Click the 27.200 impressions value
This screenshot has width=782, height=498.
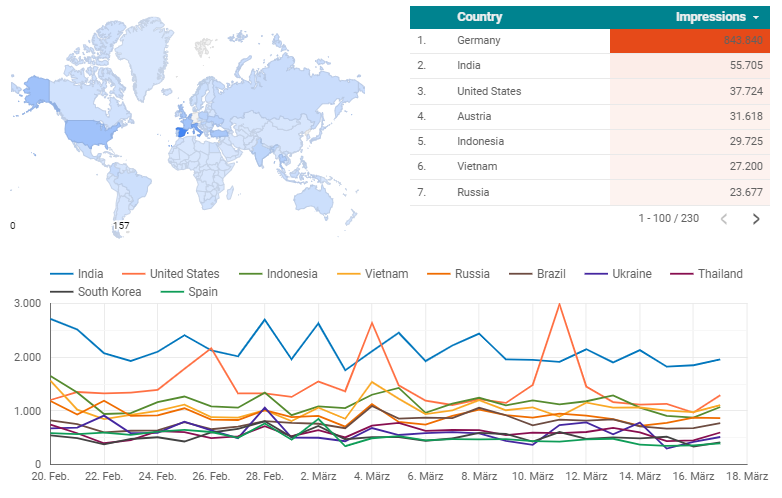(x=746, y=166)
